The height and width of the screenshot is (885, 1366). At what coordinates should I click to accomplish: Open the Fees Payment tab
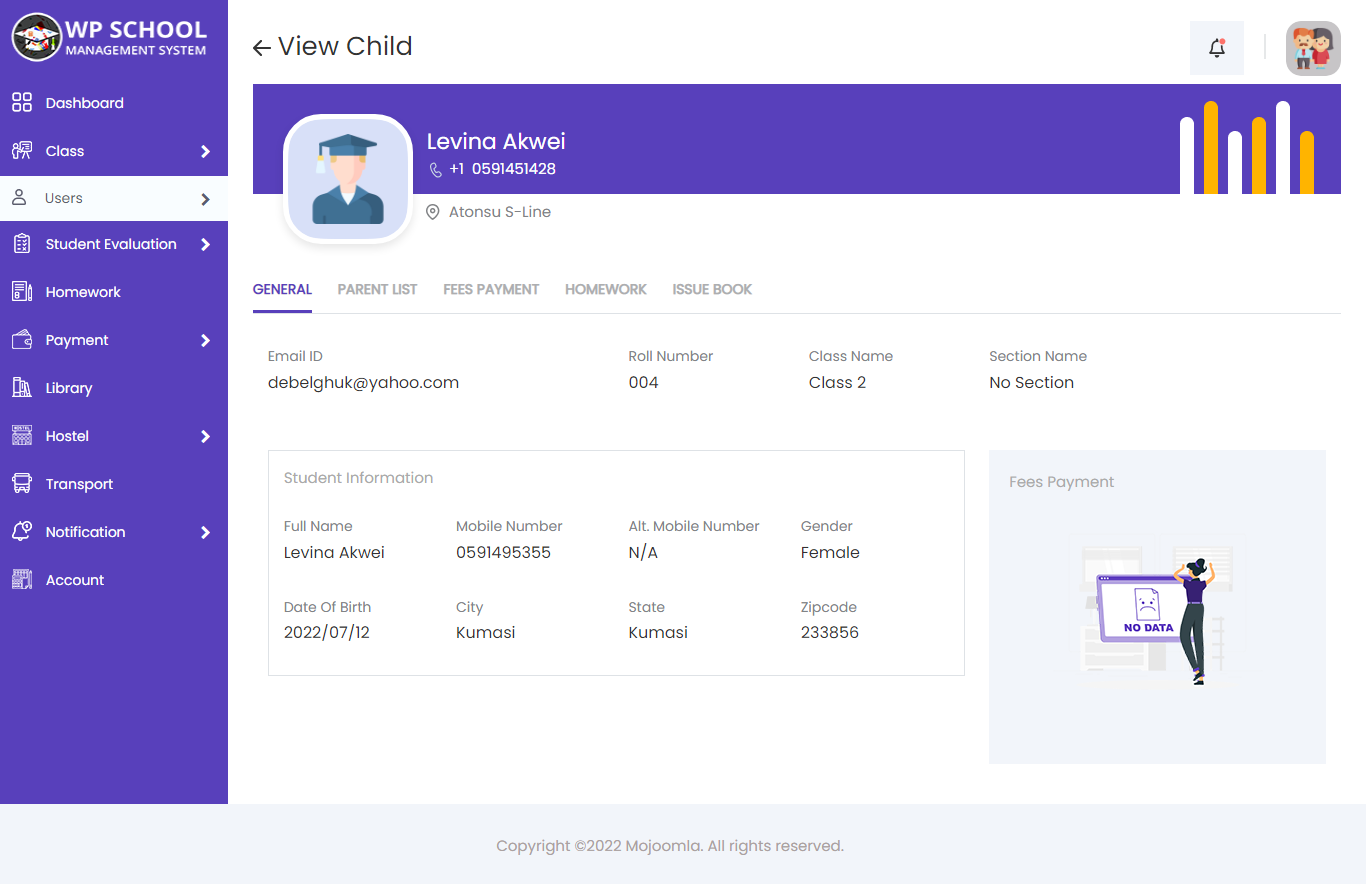pyautogui.click(x=491, y=289)
